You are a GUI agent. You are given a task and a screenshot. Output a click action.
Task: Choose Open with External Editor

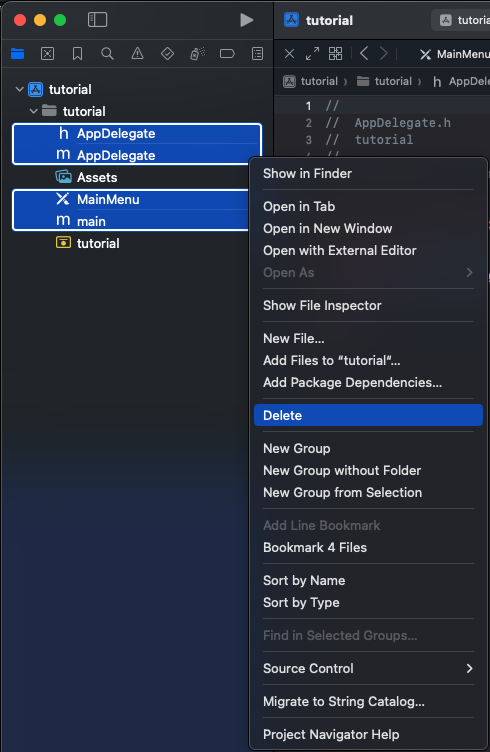pyautogui.click(x=368, y=251)
